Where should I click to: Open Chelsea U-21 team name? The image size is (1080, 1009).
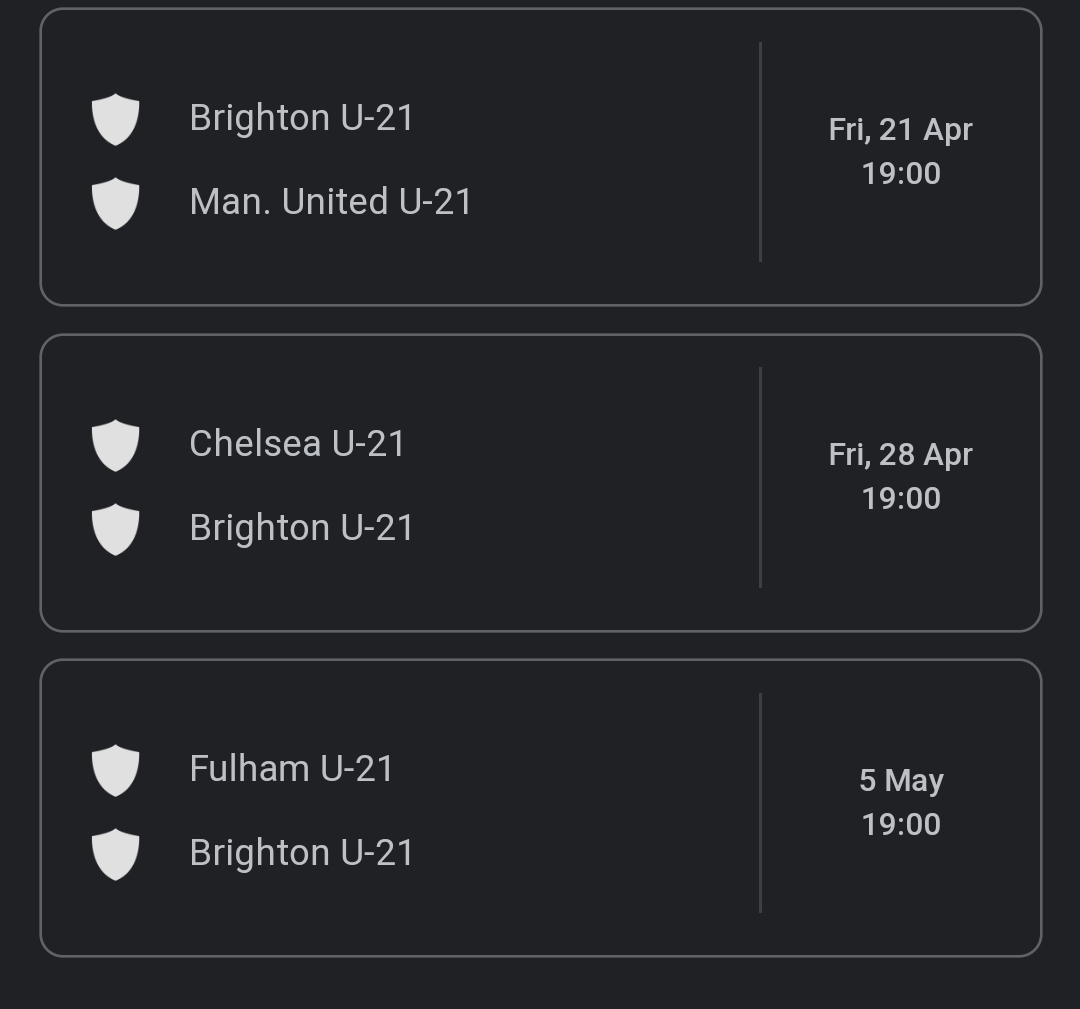click(x=298, y=444)
